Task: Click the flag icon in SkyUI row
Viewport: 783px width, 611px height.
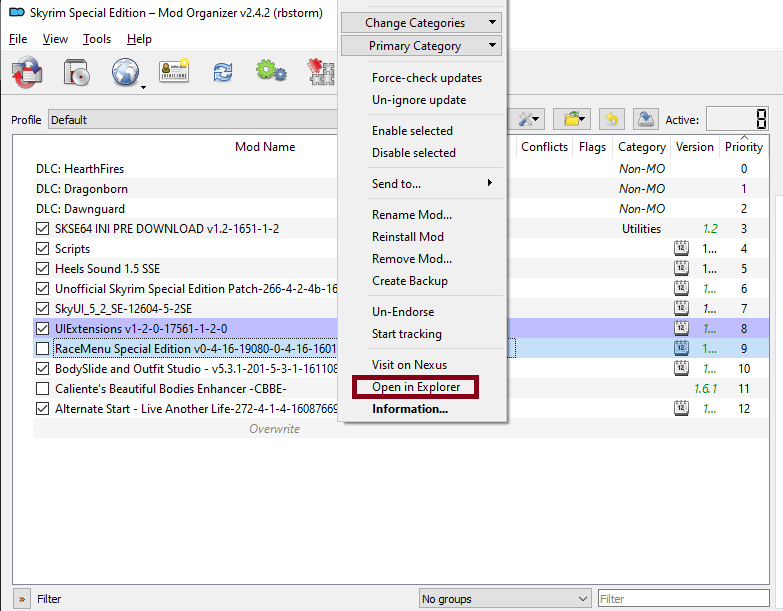Action: click(x=681, y=308)
